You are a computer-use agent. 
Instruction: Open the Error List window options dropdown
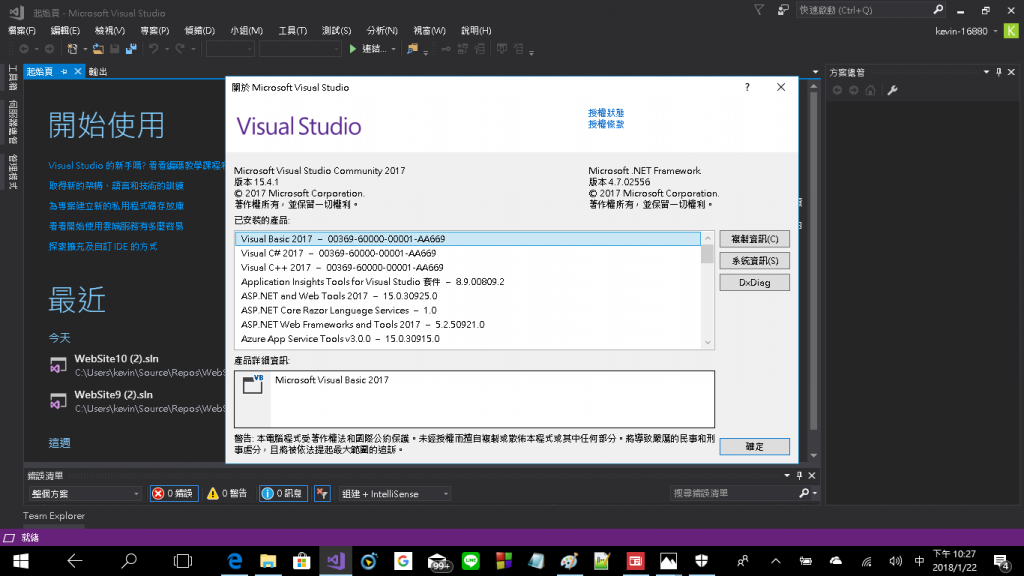pos(786,475)
